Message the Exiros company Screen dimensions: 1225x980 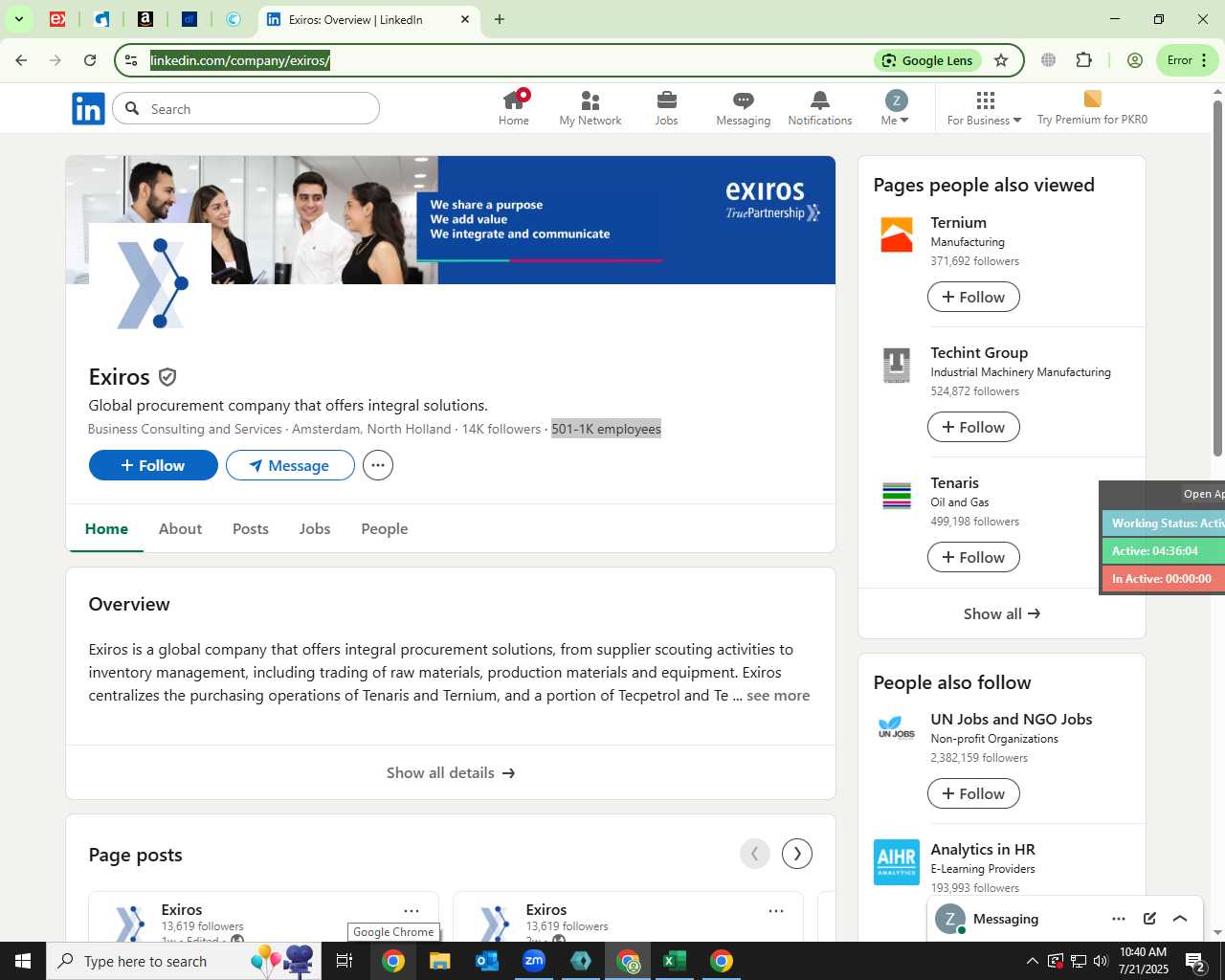point(290,465)
